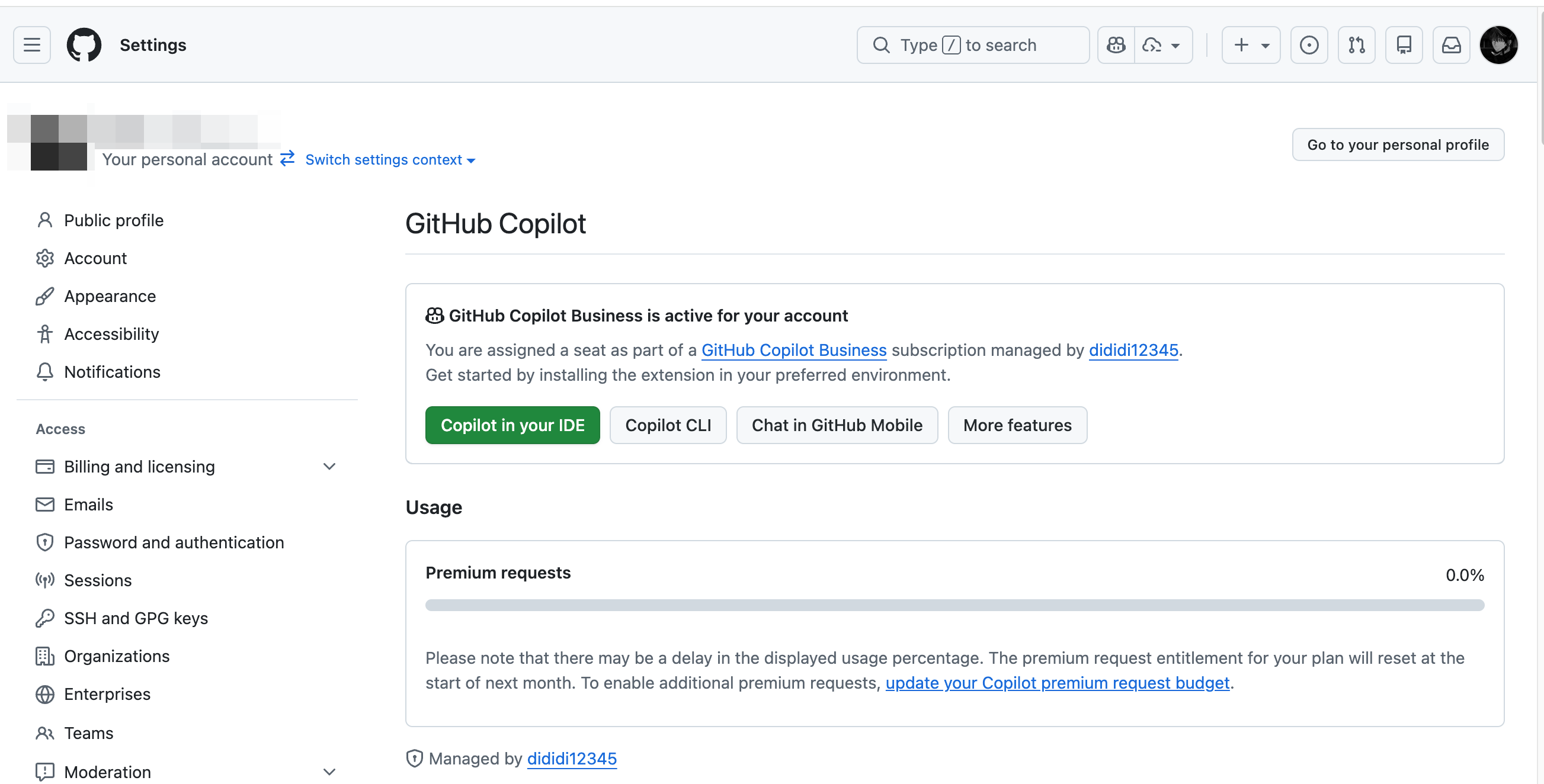Open the Notifications inbox icon

pyautogui.click(x=1451, y=45)
